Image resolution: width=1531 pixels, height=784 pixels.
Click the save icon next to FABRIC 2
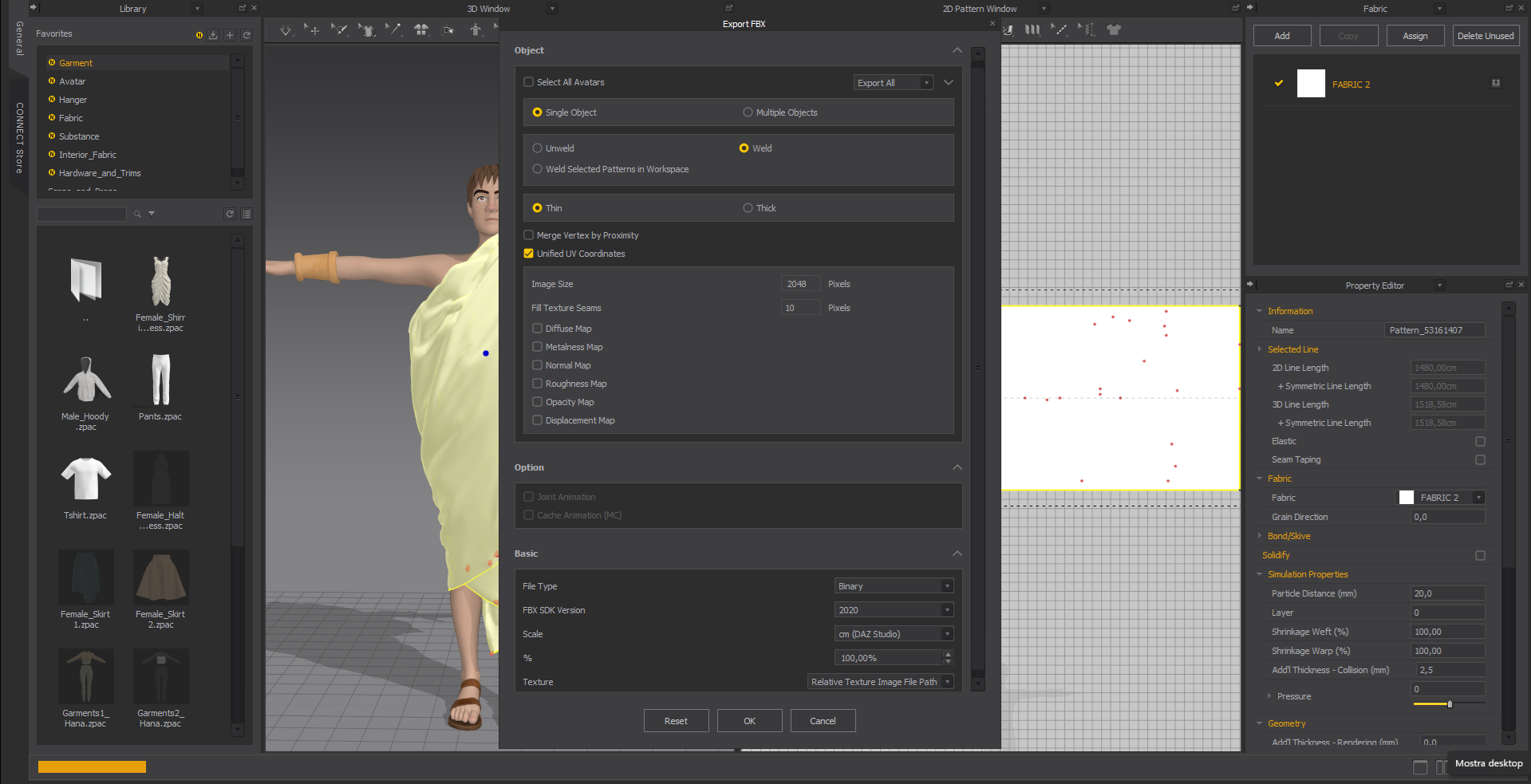[x=1496, y=83]
